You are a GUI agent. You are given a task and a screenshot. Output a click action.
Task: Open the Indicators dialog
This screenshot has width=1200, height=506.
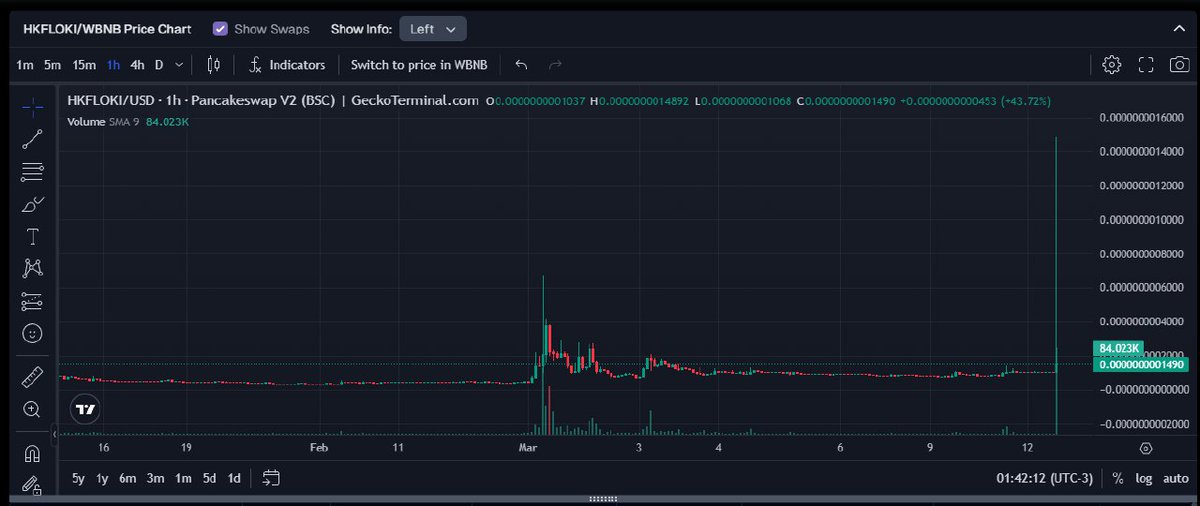coord(287,65)
